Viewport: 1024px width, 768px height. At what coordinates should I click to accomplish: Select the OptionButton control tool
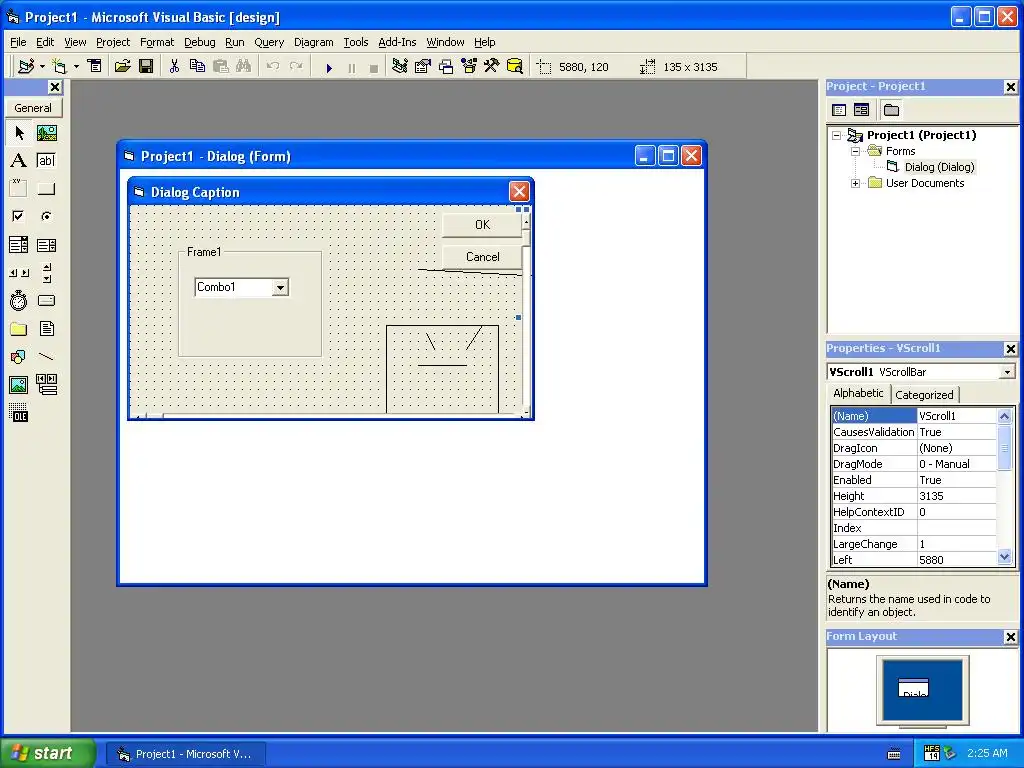click(46, 216)
